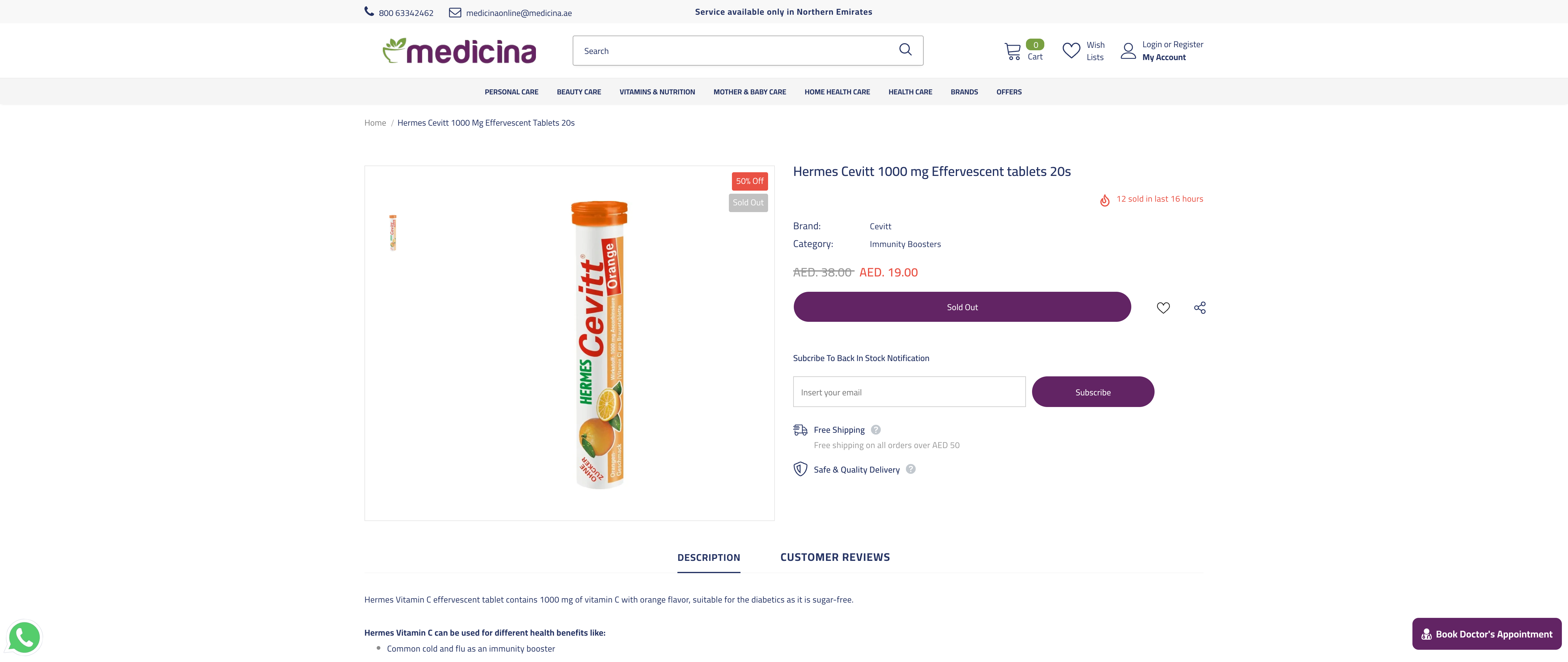Click the share icon beside the wishlist heart
This screenshot has height=662, width=1568.
(x=1199, y=307)
